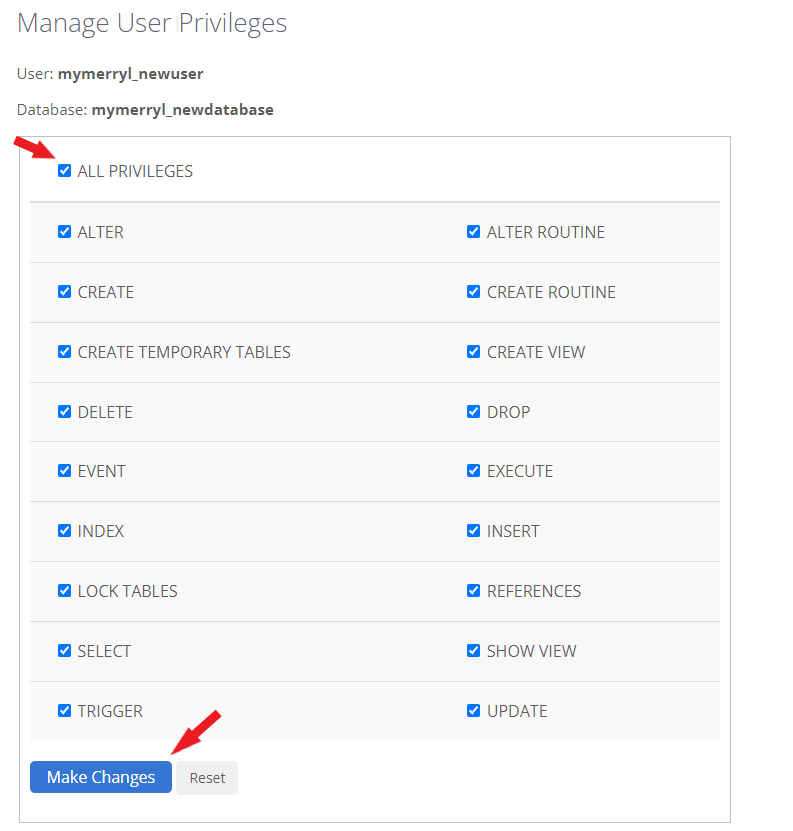Toggle the EXECUTE privilege checkbox
Viewport: 793px width, 831px height.
[473, 471]
